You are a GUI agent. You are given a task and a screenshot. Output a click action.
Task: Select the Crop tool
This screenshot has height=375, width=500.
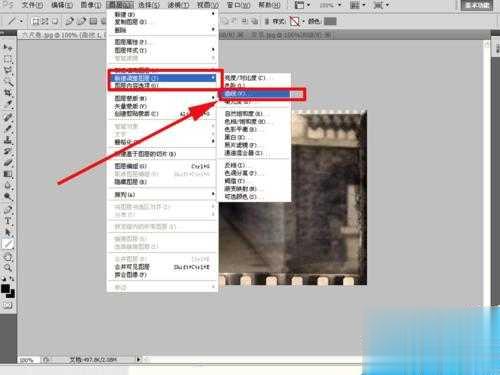[7, 93]
